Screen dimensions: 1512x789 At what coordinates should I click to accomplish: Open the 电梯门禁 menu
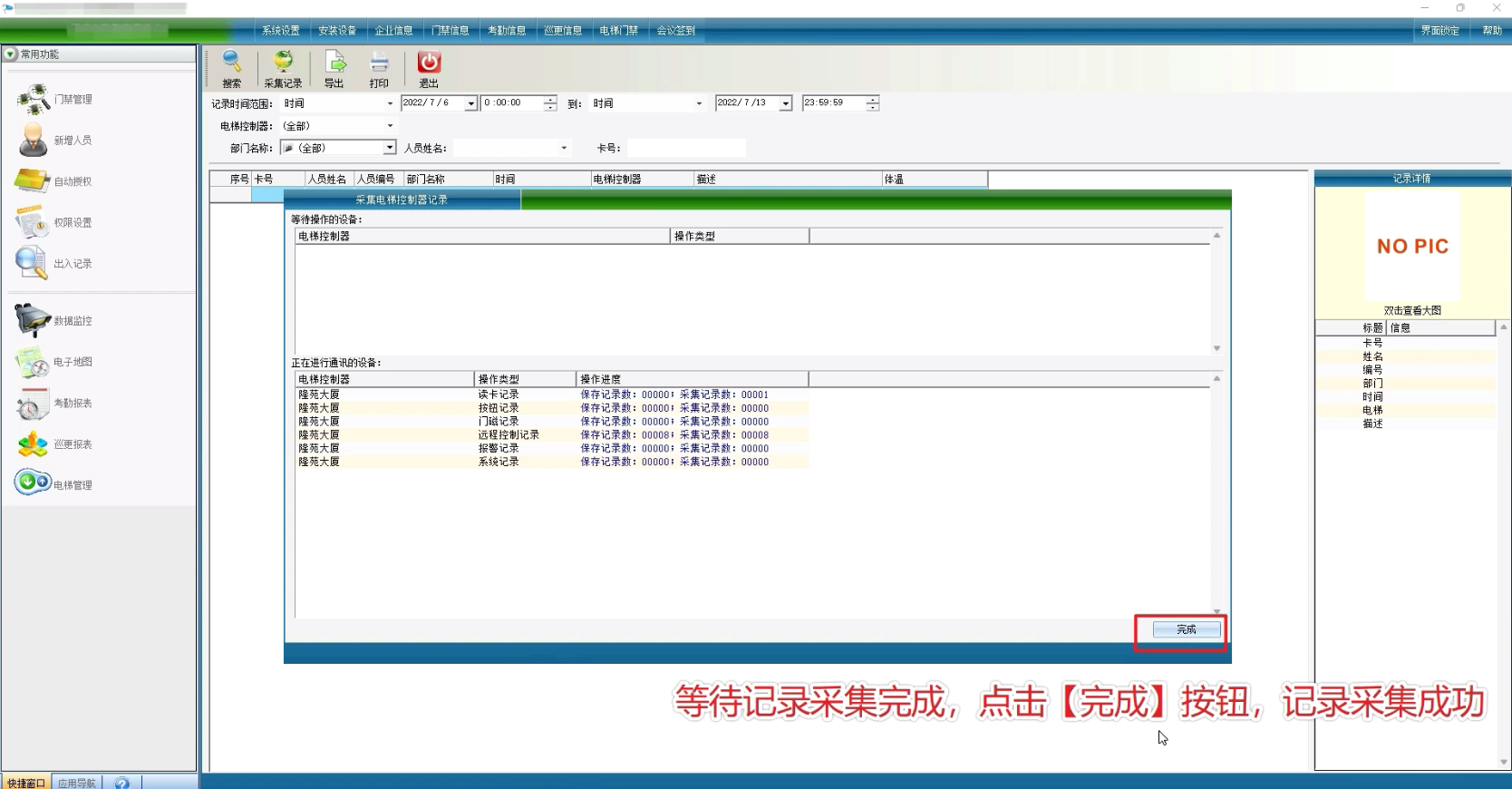pos(618,31)
